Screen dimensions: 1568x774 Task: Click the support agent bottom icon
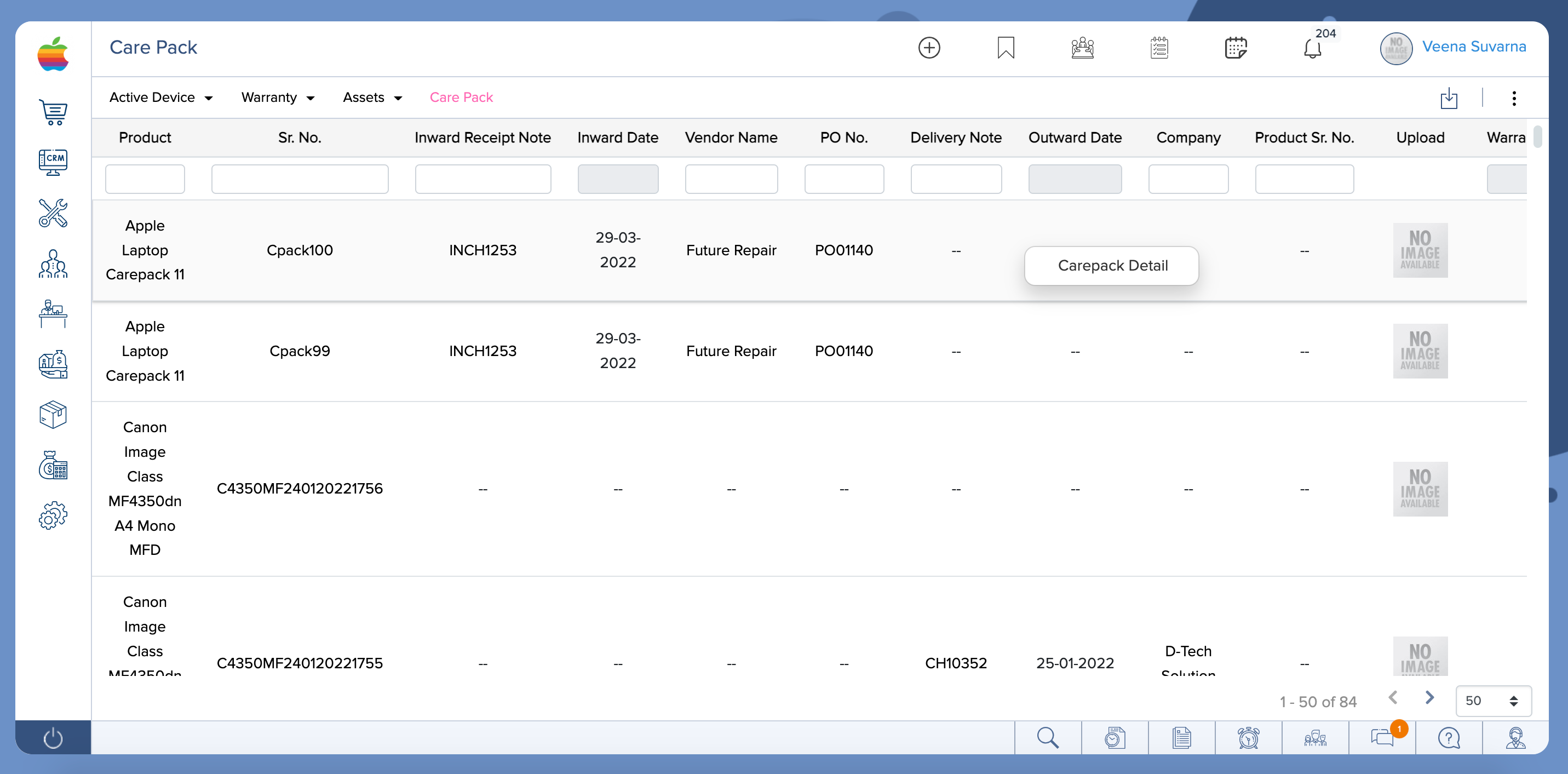(1515, 737)
